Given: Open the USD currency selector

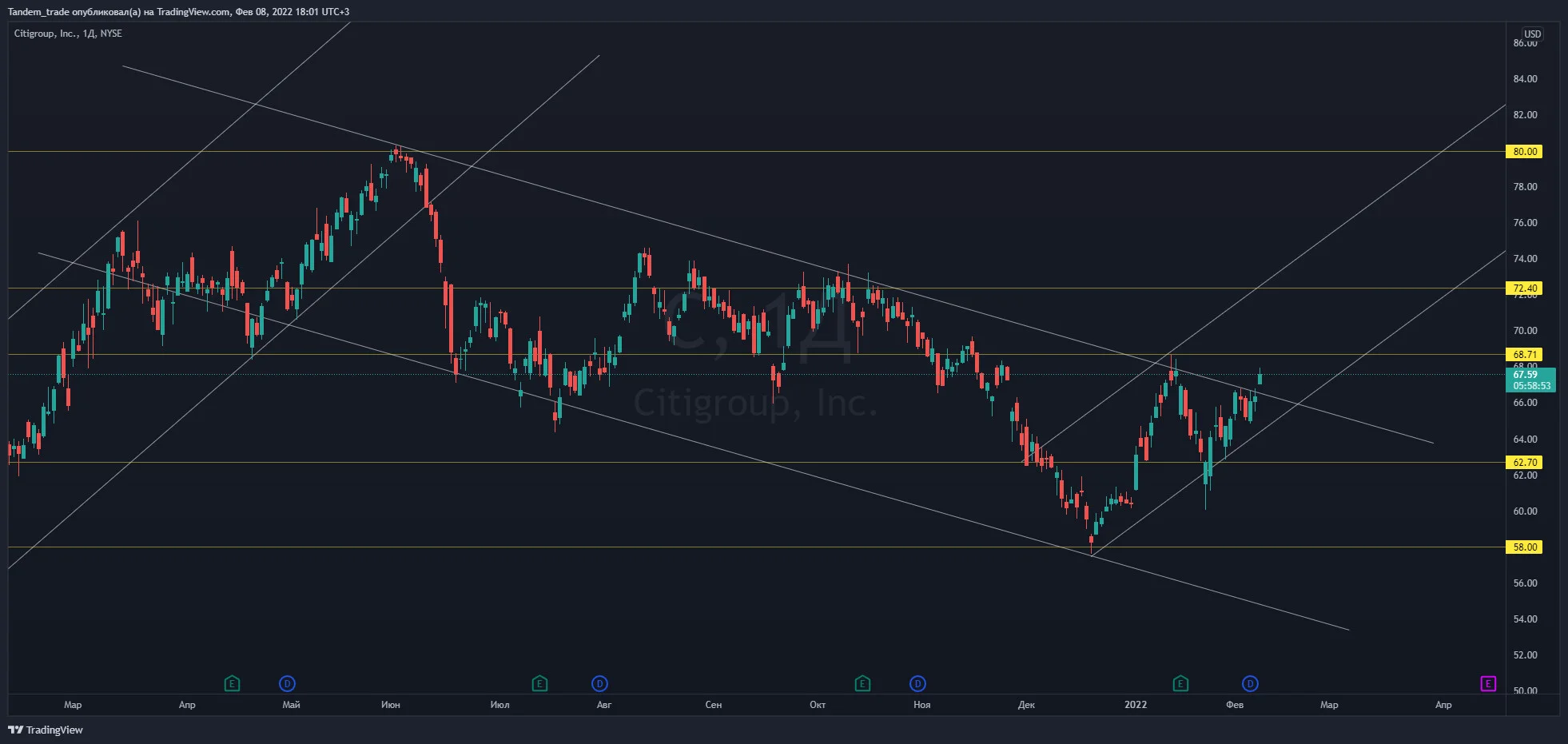Looking at the screenshot, I should pos(1532,34).
